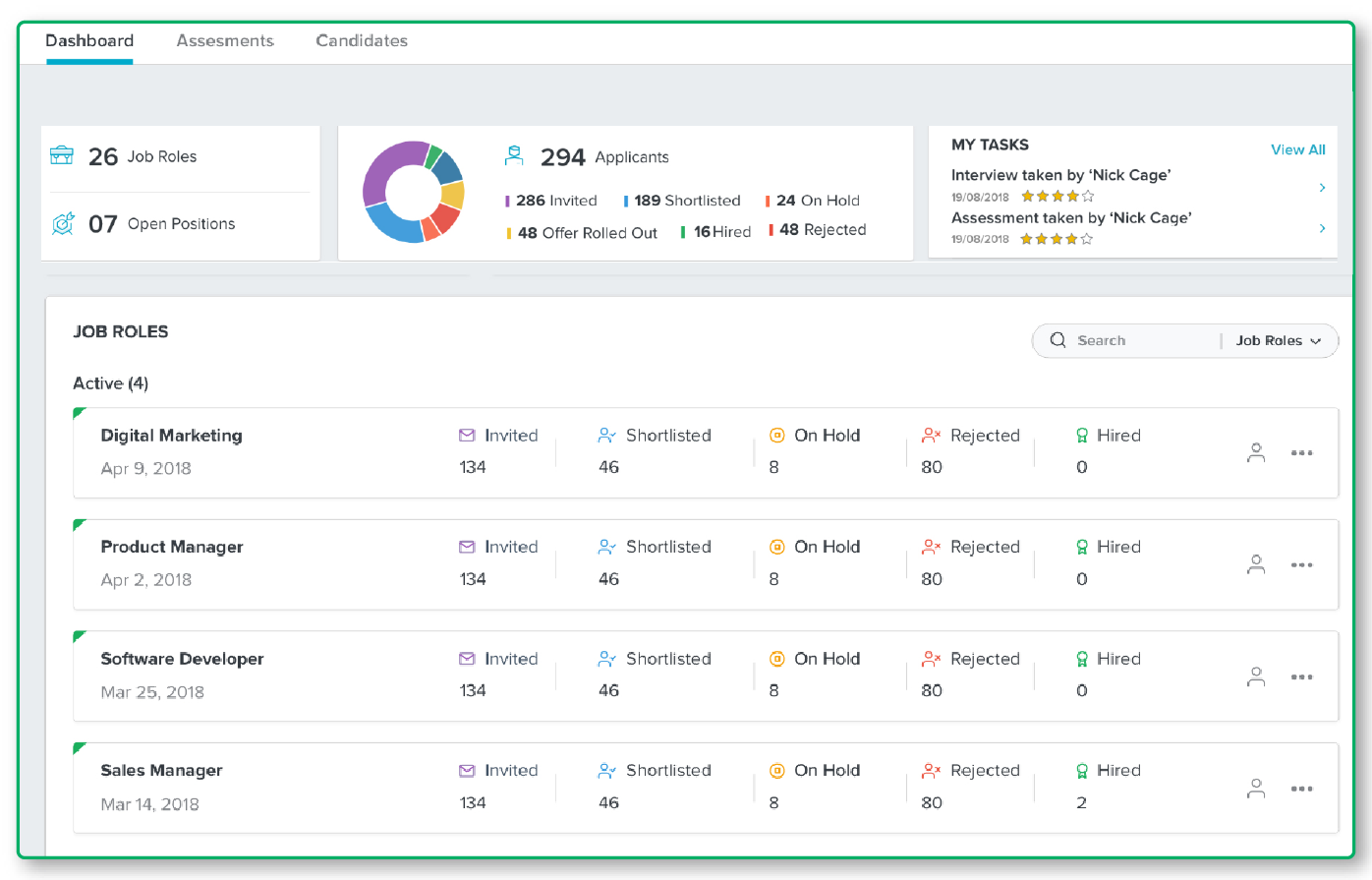Click Invited envelope icon for Digital Marketing
Screen dimensions: 1372x880
(467, 436)
